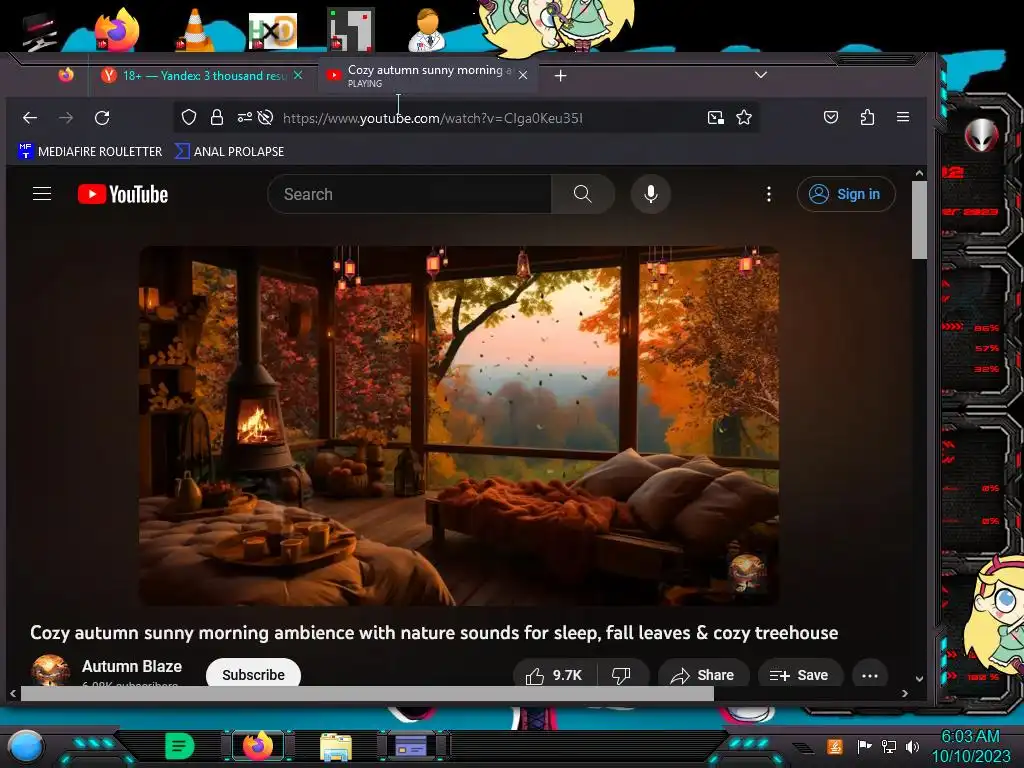Open the purple window app on taskbar
Screen dimensions: 1024x768
coord(411,746)
